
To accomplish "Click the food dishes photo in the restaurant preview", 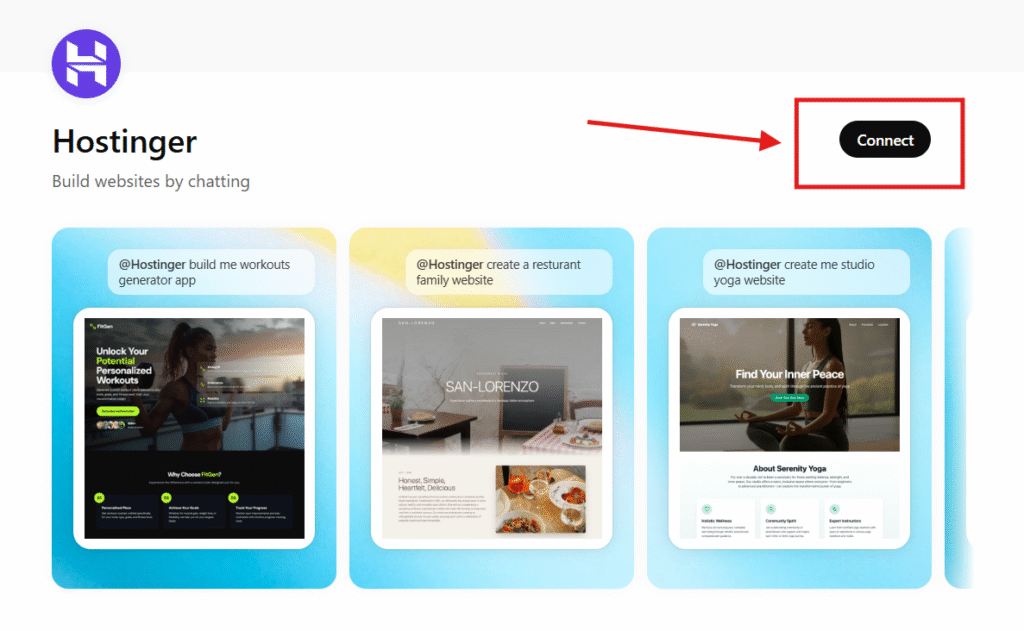I will click(x=540, y=500).
